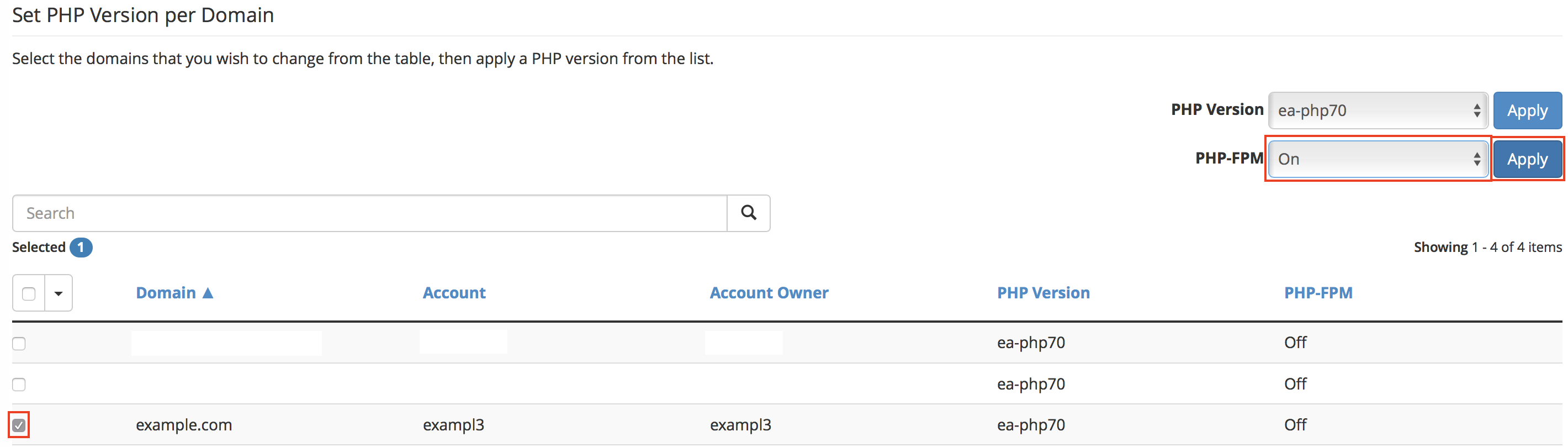Click the example.com domain cell
The width and height of the screenshot is (1568, 447).
[x=184, y=425]
